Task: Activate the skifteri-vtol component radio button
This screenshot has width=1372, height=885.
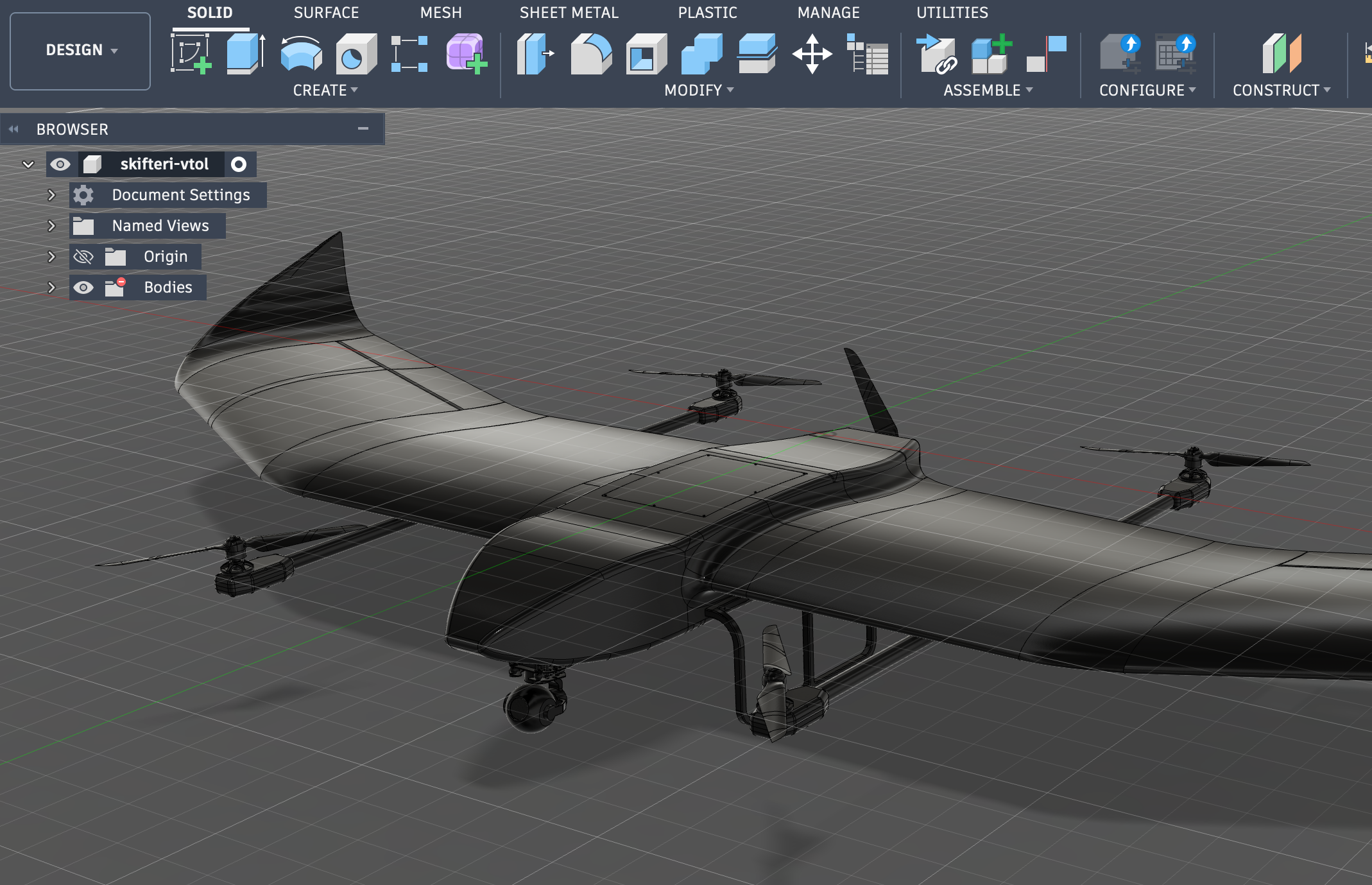Action: 239,164
